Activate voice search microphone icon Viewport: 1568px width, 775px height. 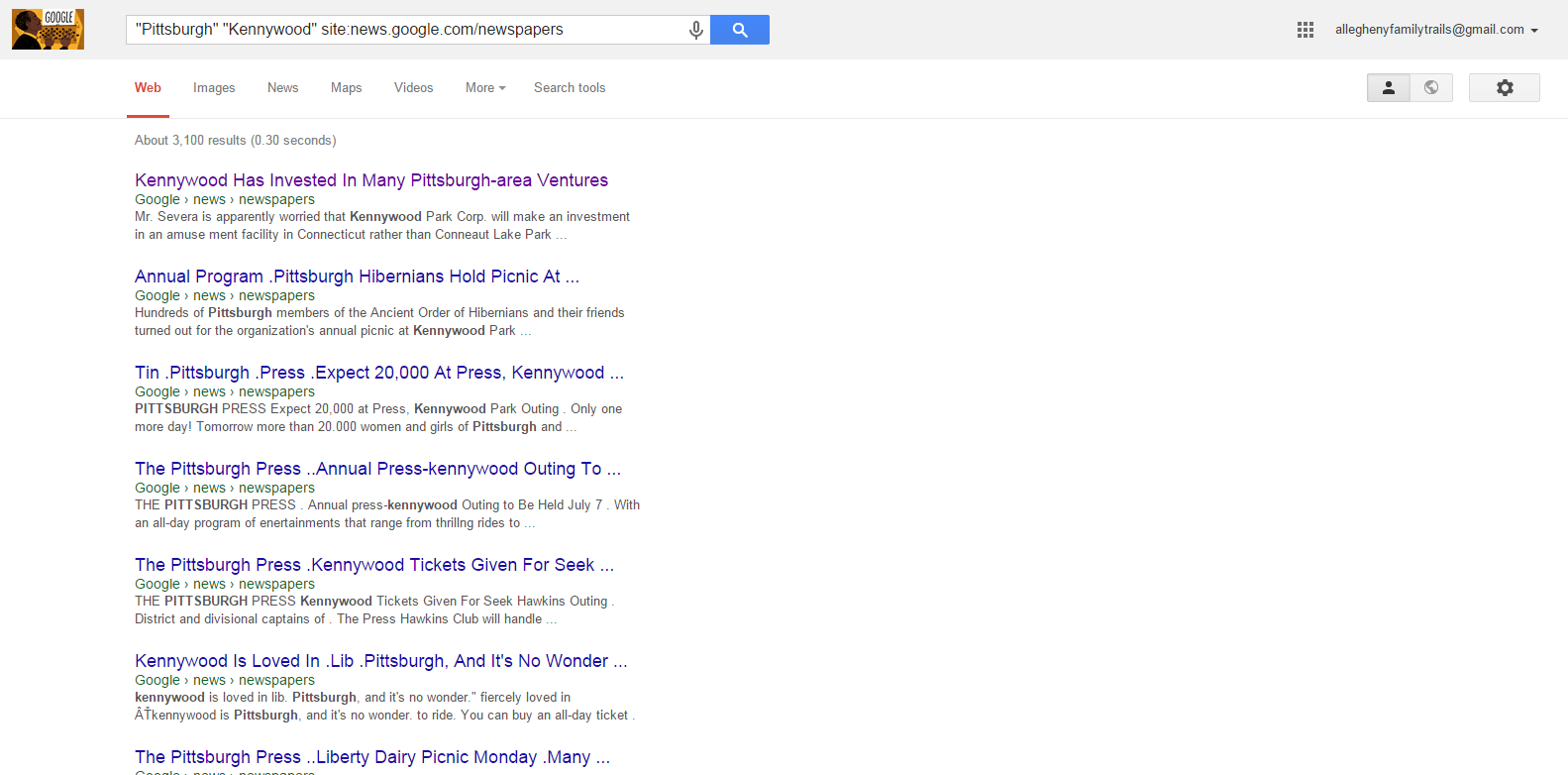click(696, 30)
